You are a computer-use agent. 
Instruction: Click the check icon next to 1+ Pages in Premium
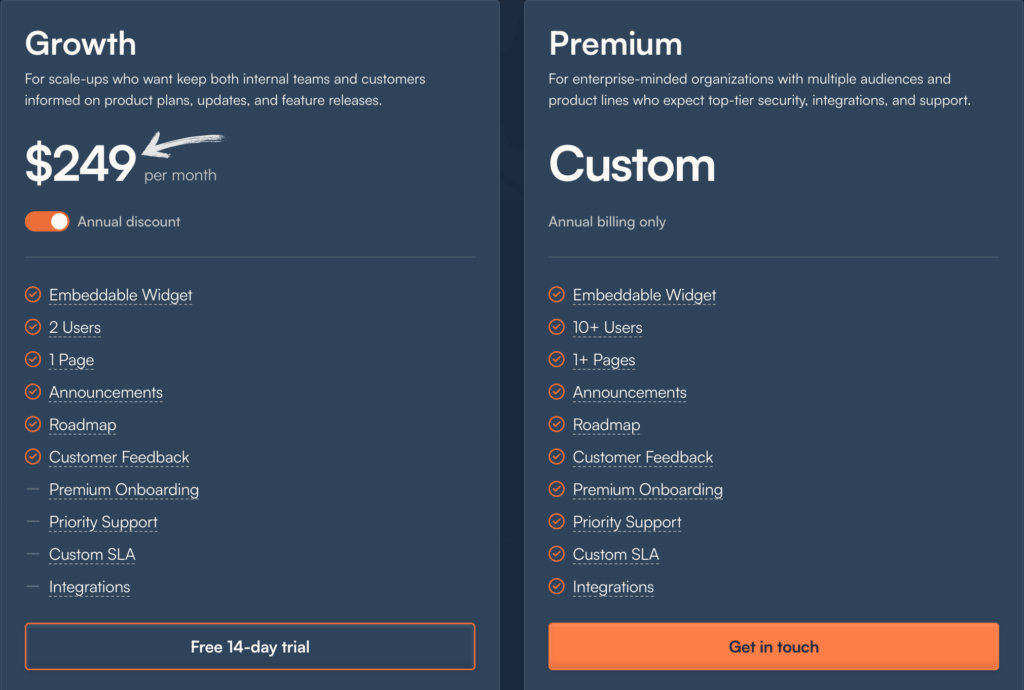tap(556, 359)
